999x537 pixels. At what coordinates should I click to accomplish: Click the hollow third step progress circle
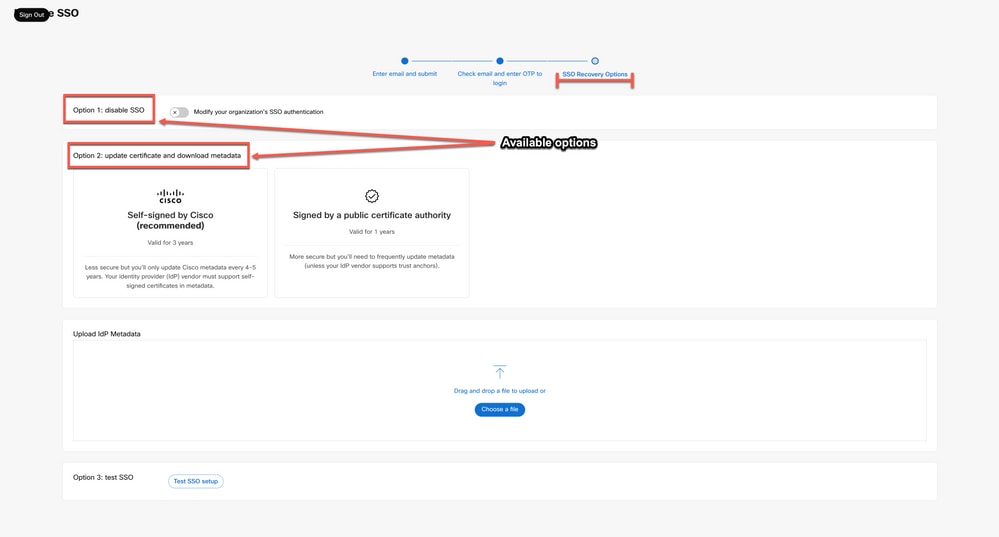click(x=594, y=61)
